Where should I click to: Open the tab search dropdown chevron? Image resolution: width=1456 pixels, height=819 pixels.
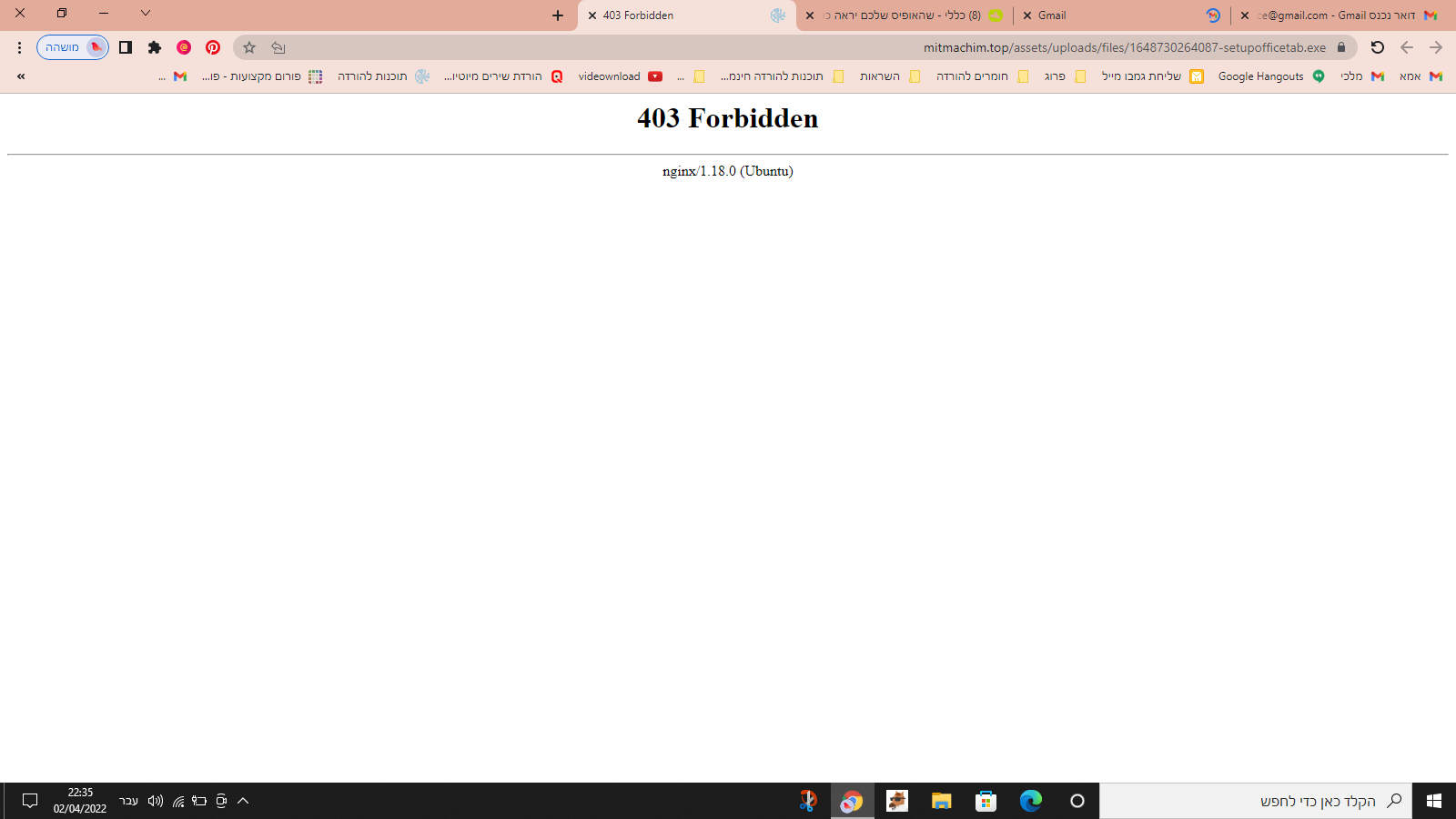[146, 13]
